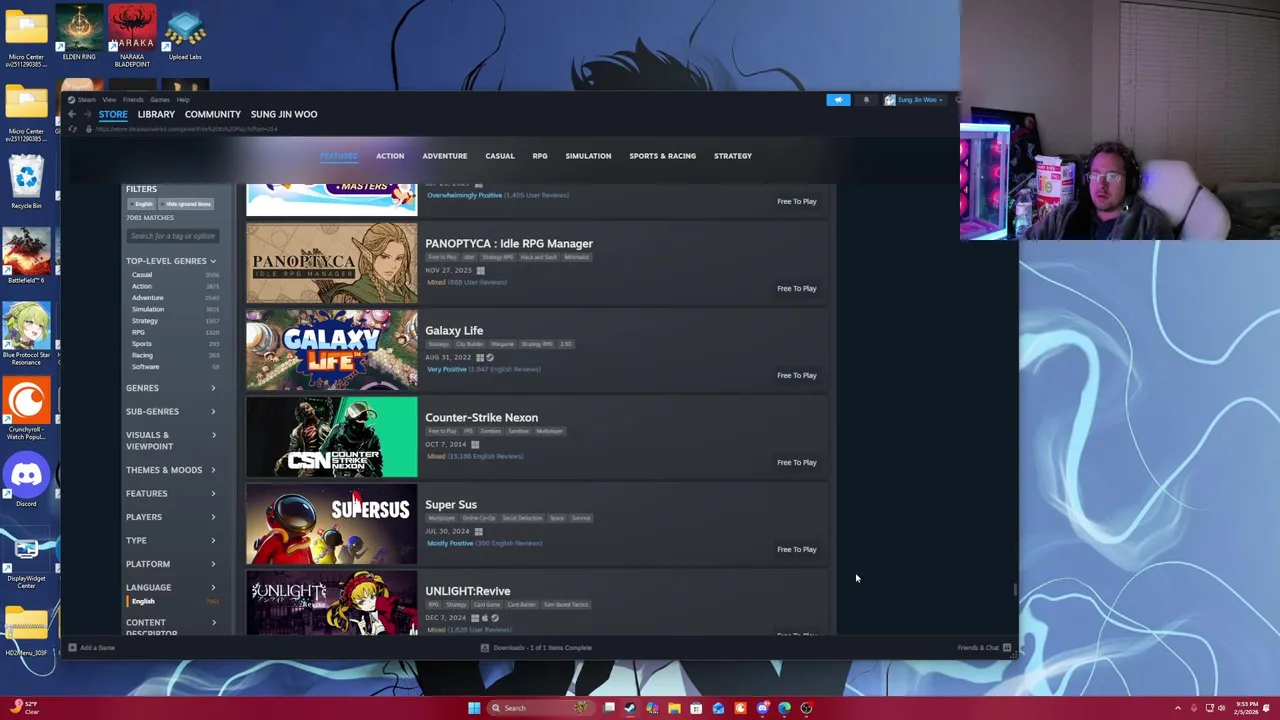
Task: Open the Friends menu
Action: (133, 100)
